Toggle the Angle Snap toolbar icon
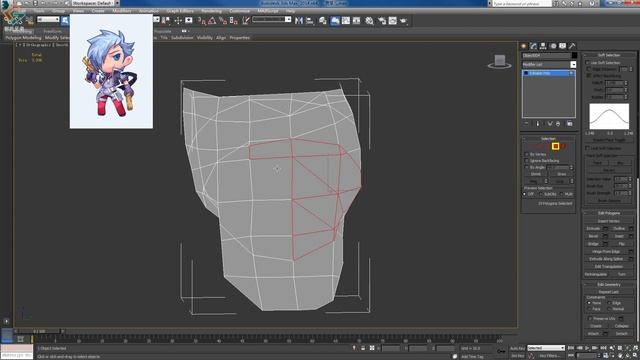Image resolution: width=640 pixels, height=360 pixels. [x=212, y=20]
